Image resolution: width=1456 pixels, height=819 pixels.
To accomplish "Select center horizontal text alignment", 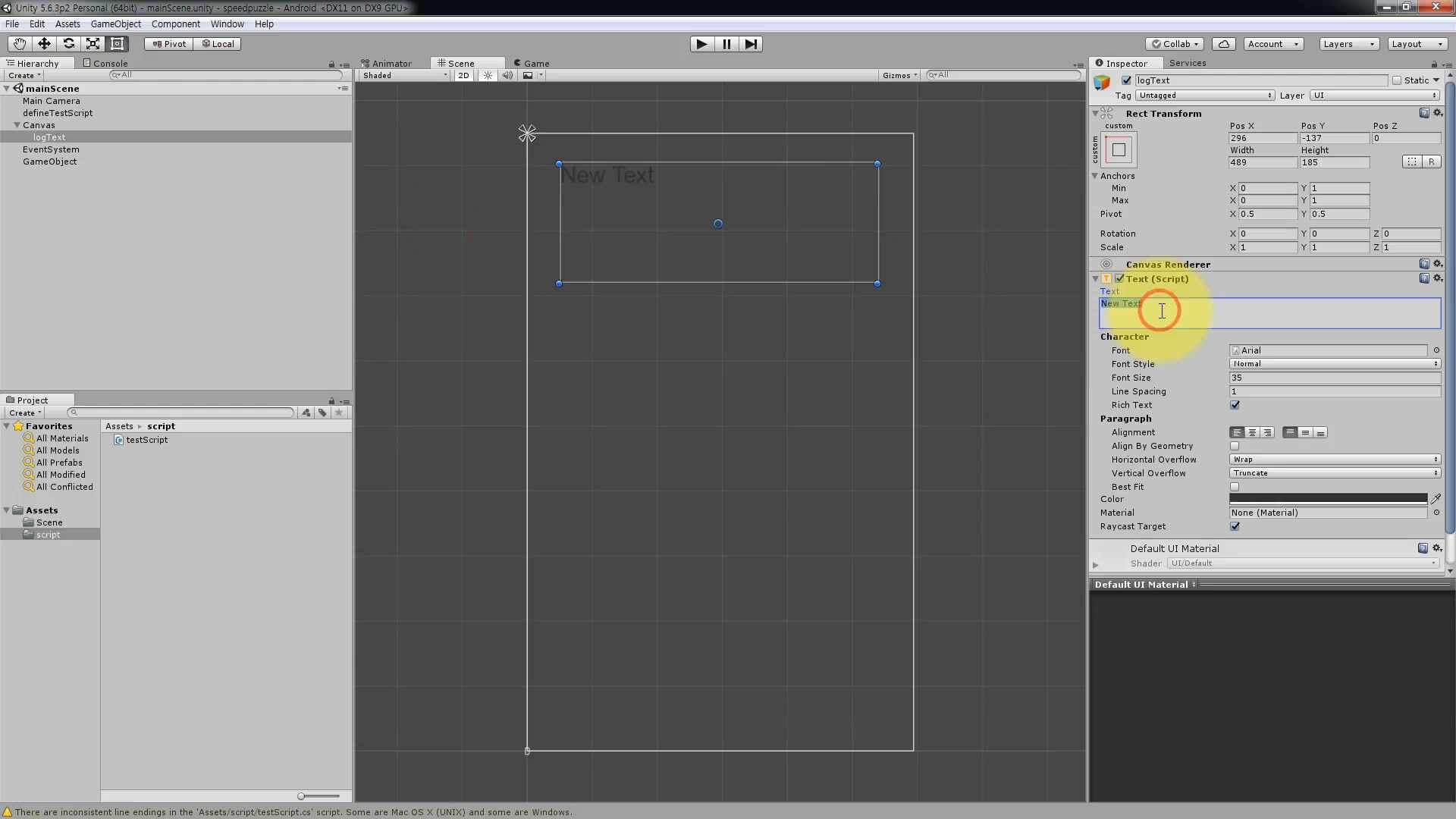I will [1252, 433].
